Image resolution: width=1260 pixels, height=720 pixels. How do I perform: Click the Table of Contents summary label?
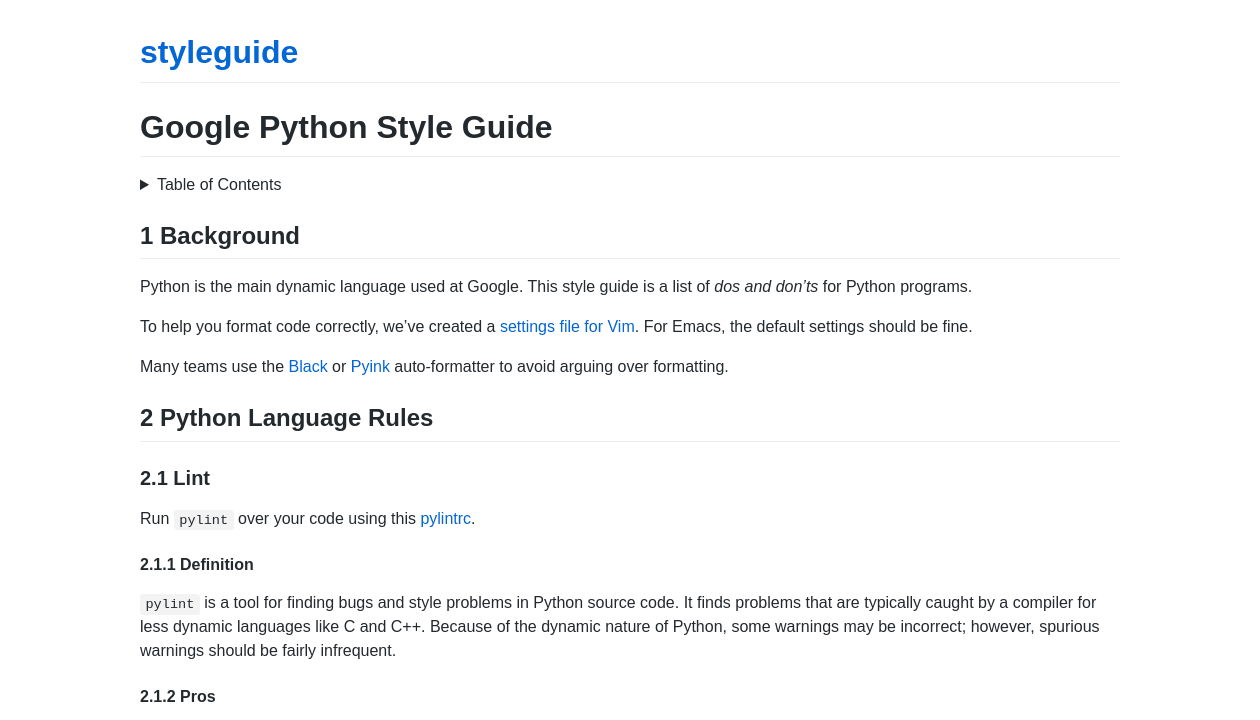[x=219, y=185]
